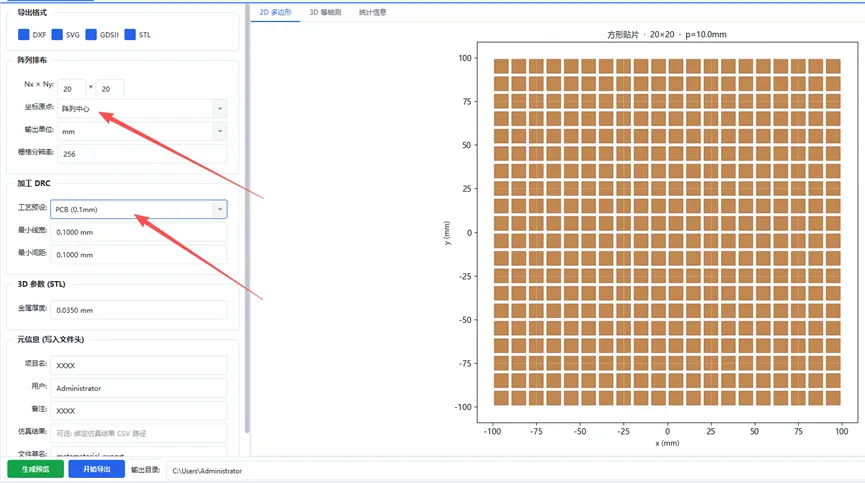Click the 加工 DRC section heading
Screen dimensions: 865x483
pyautogui.click(x=34, y=183)
